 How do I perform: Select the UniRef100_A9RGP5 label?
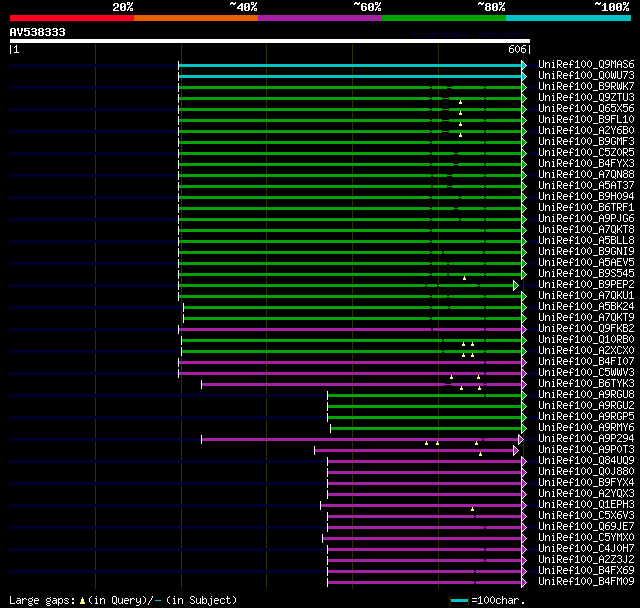[x=586, y=417]
